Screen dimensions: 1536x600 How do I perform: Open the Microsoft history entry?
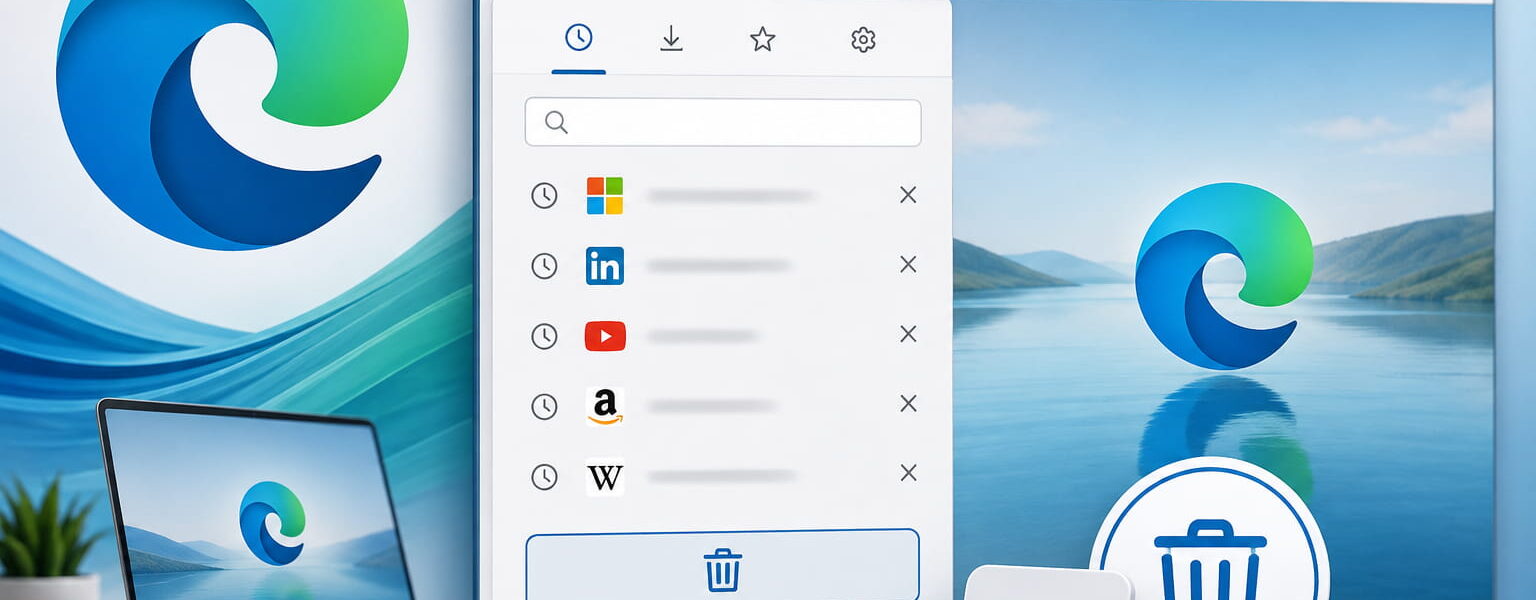(x=723, y=196)
